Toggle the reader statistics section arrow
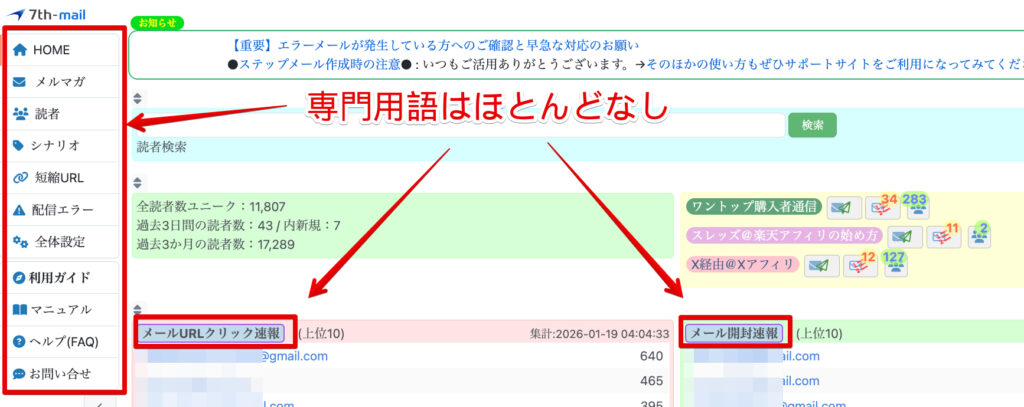 (138, 184)
